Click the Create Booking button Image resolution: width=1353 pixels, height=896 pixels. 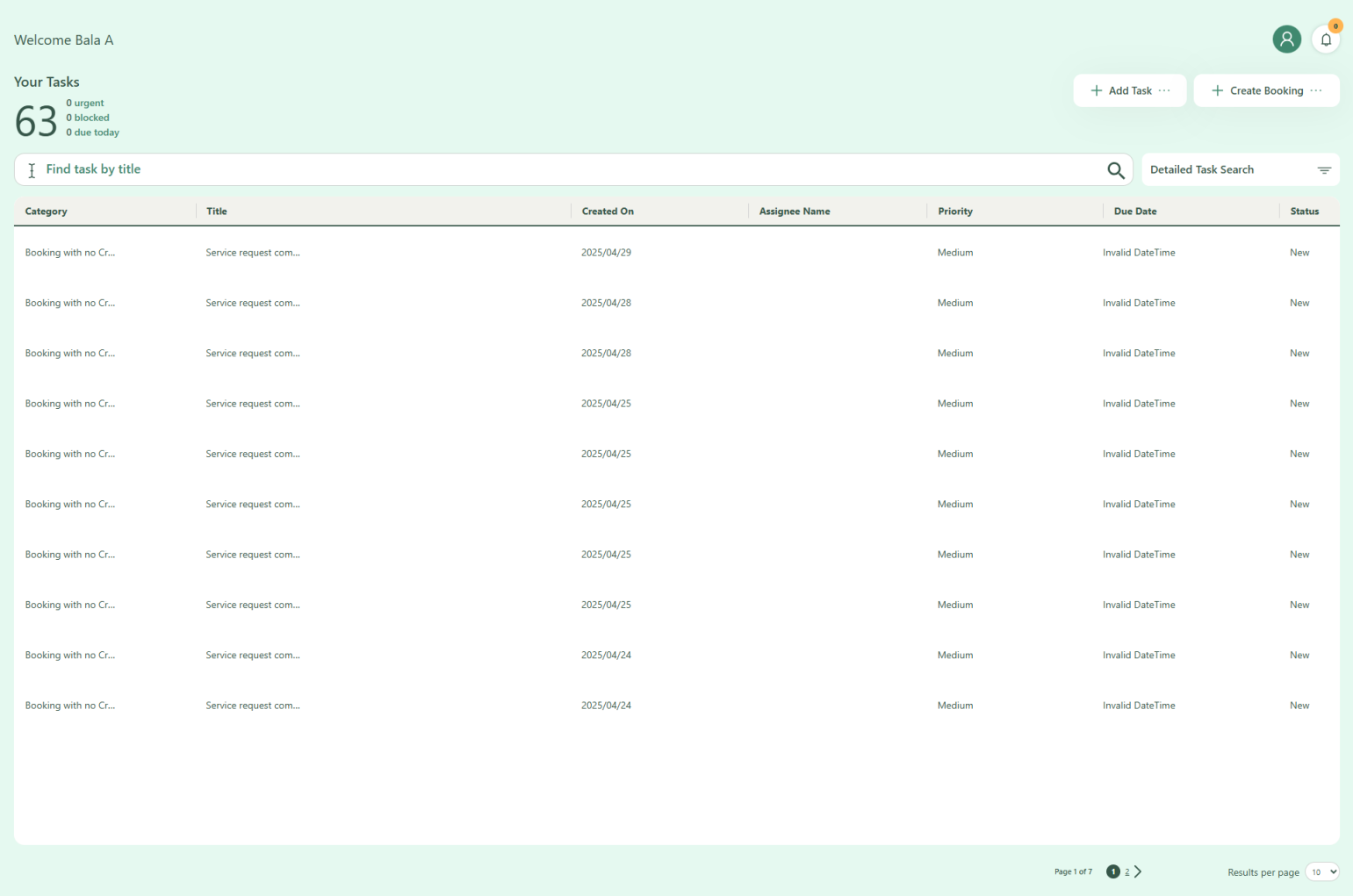[x=1265, y=91]
